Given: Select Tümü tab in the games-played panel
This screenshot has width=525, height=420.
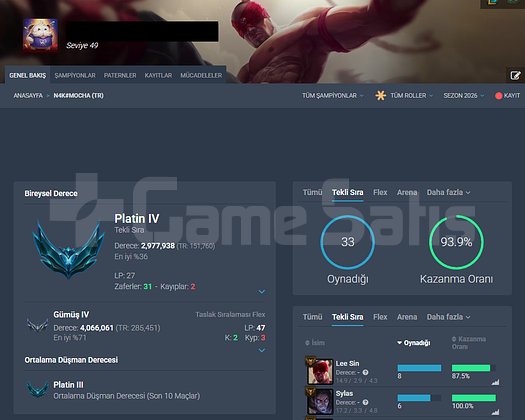Looking at the screenshot, I should [x=312, y=192].
